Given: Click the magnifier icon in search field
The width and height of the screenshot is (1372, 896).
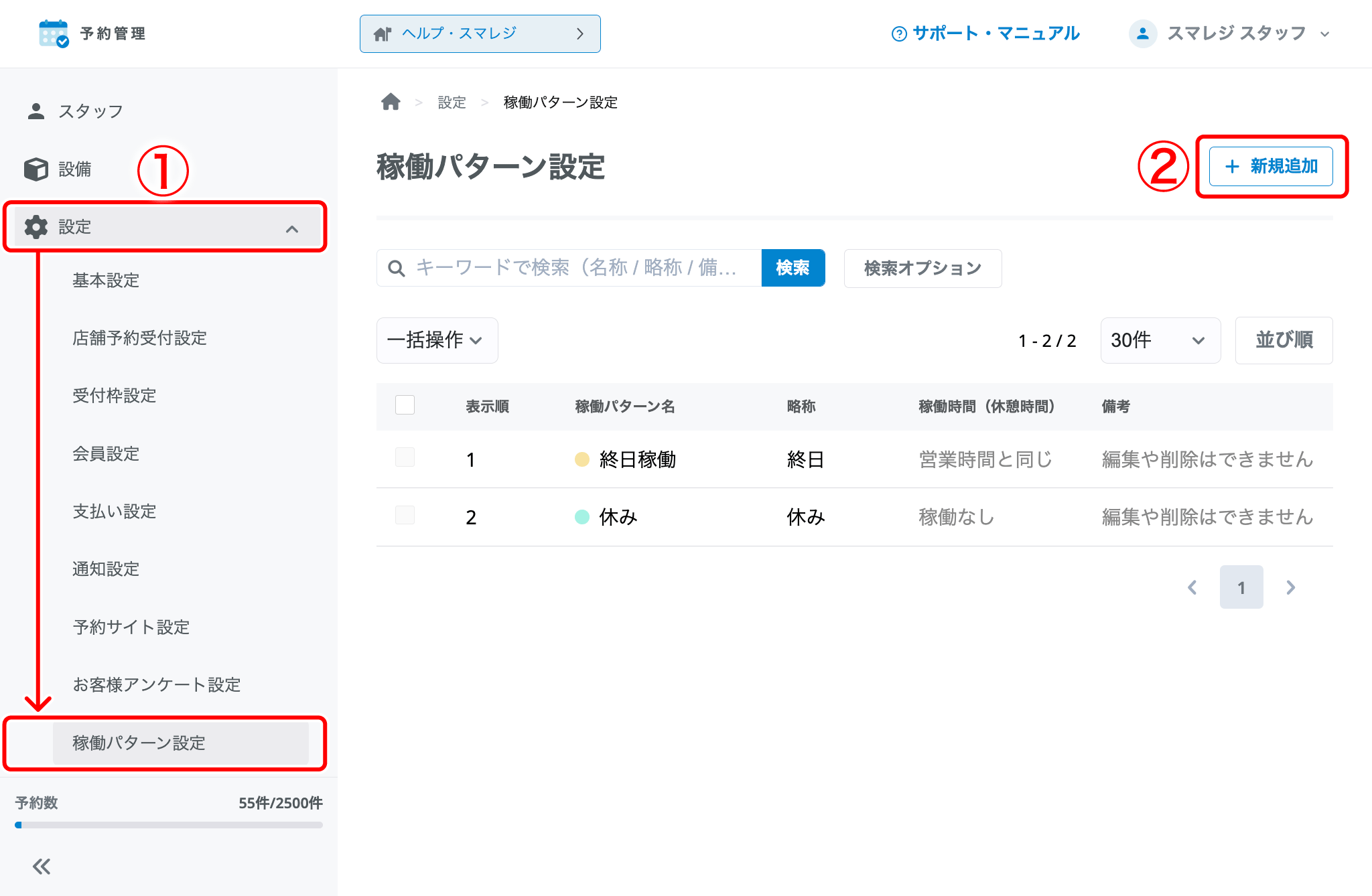Looking at the screenshot, I should [x=397, y=269].
